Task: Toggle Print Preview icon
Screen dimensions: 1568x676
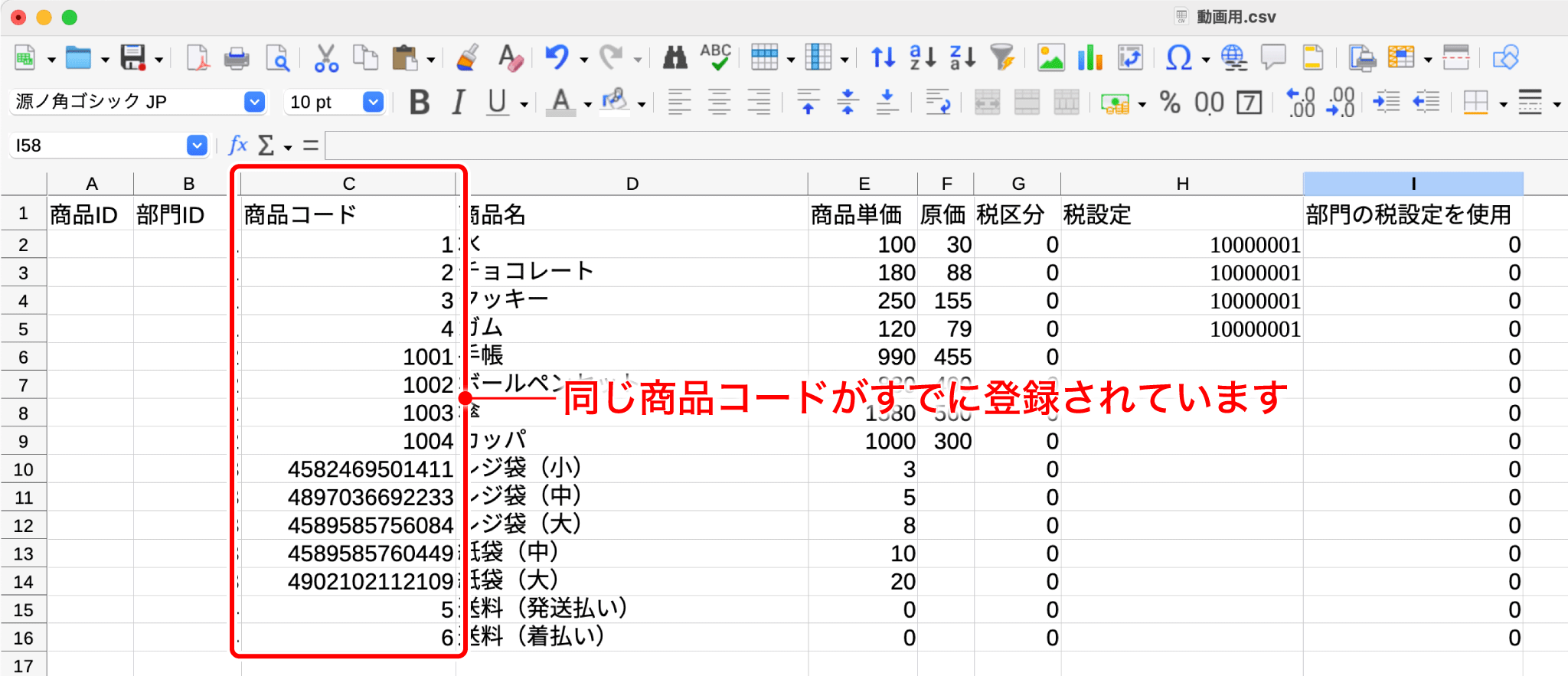Action: (x=277, y=57)
